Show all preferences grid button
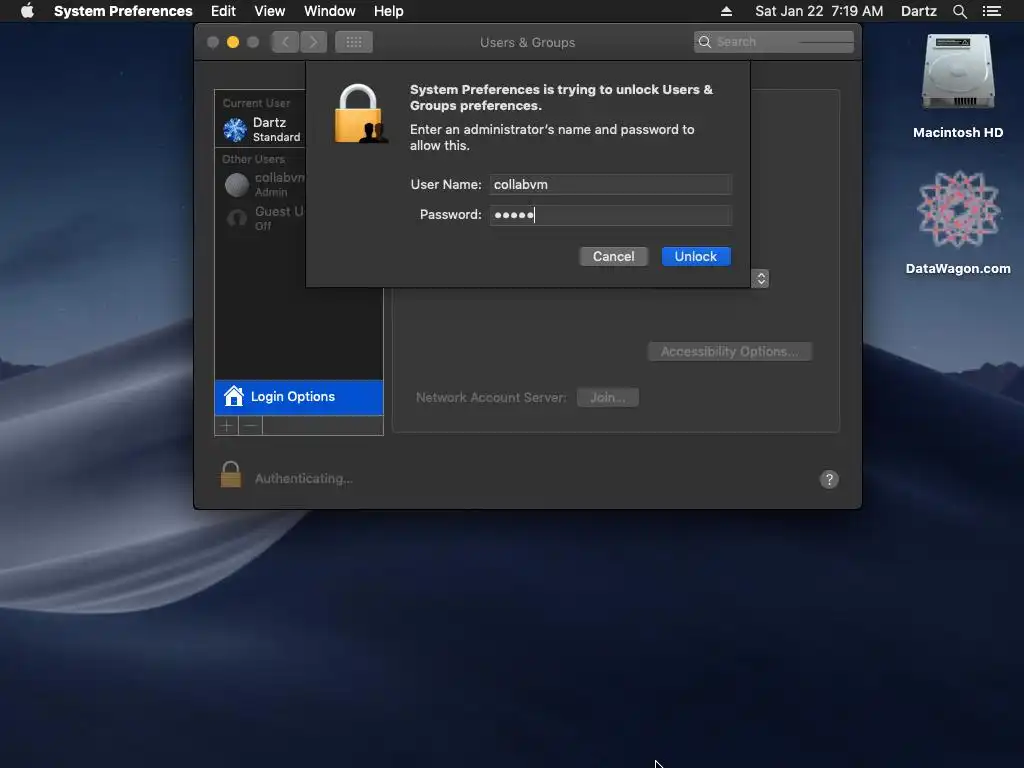 pos(354,42)
